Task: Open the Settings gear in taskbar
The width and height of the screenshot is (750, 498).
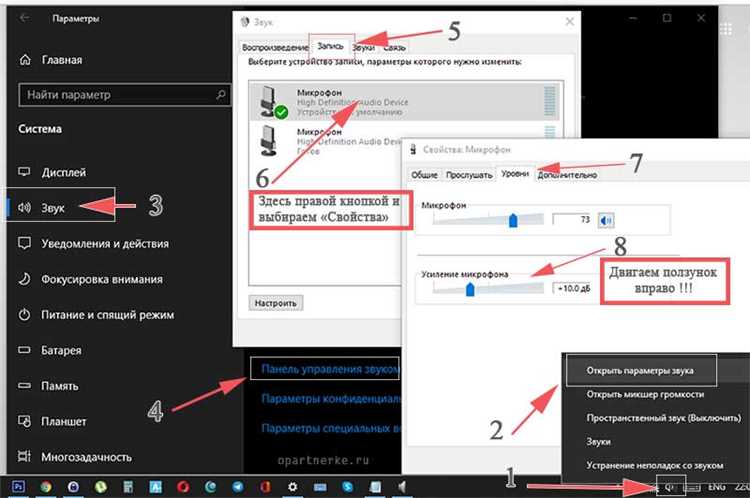Action: pos(292,487)
